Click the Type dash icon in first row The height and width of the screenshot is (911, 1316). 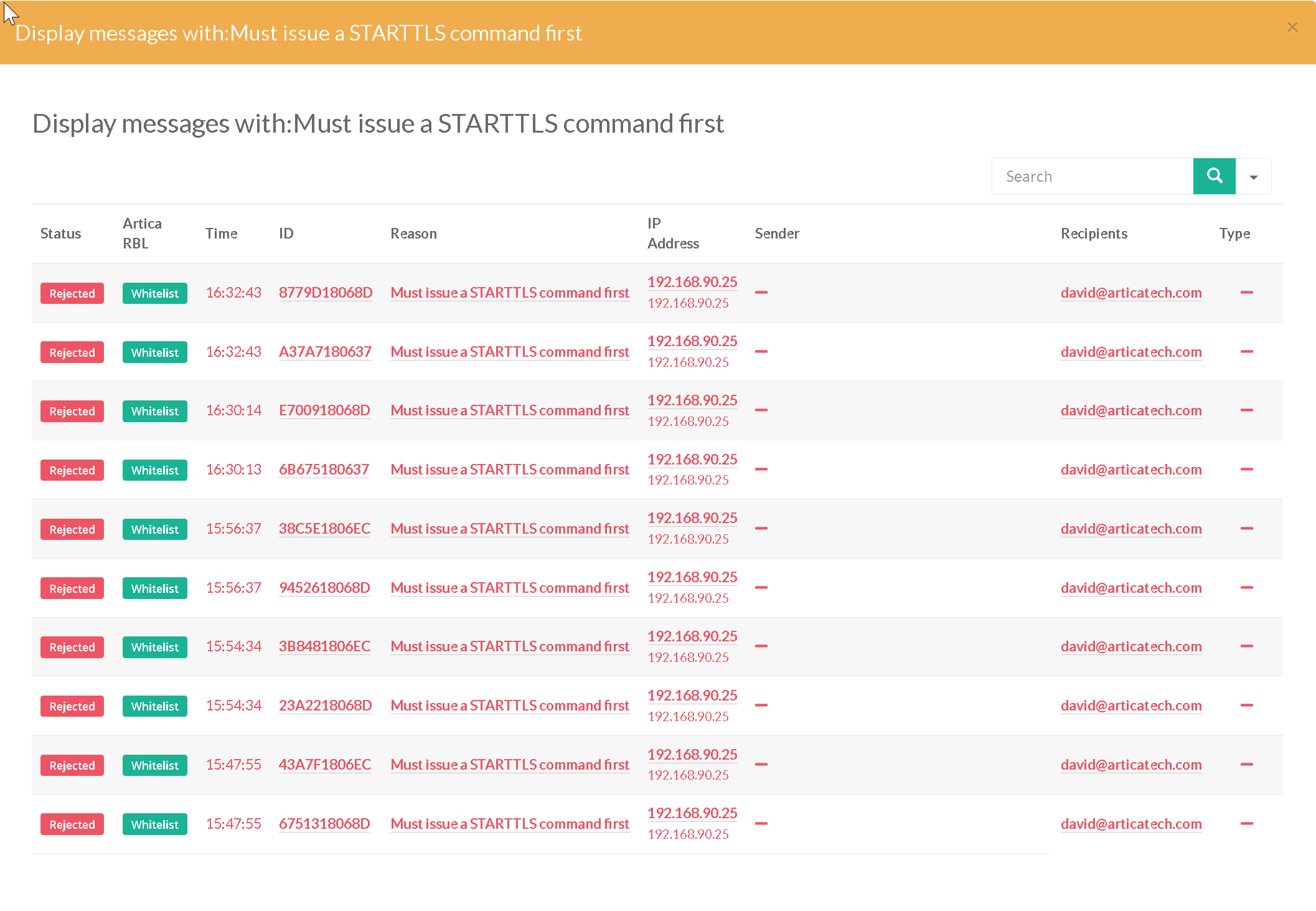click(1246, 292)
